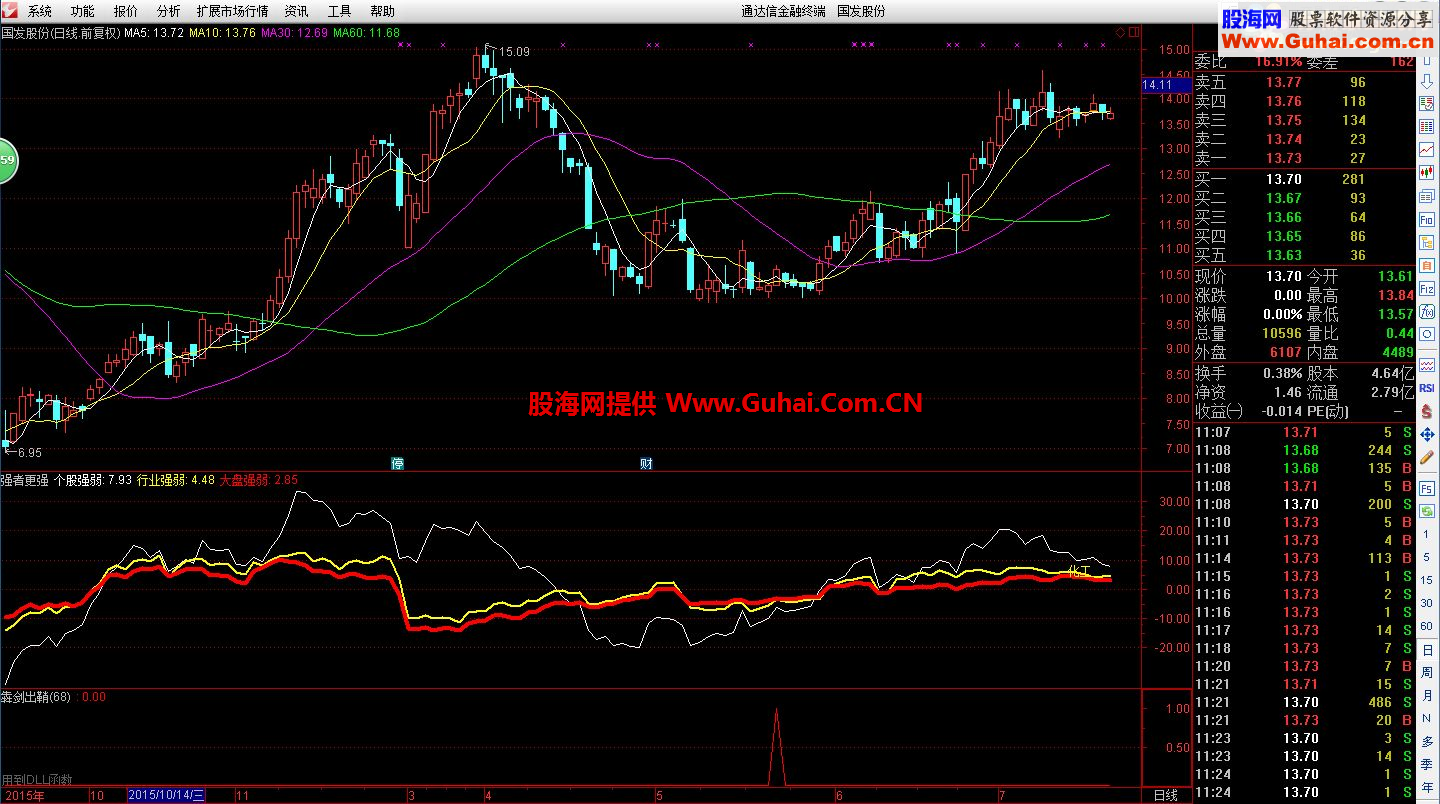Click the 换手 0.38% value
Screen dimensions: 1440x804
tap(1282, 373)
